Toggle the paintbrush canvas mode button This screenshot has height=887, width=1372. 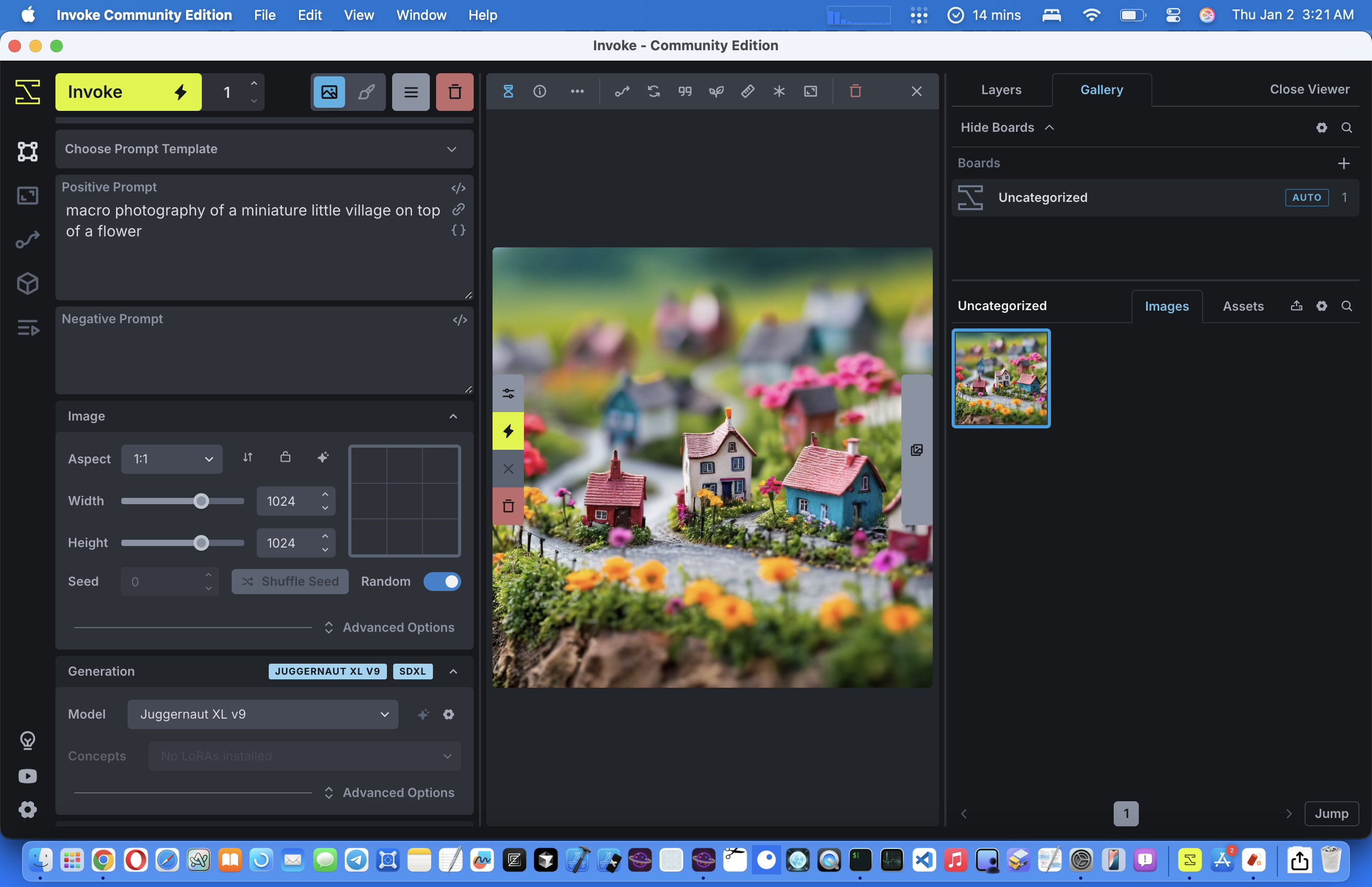[x=366, y=92]
